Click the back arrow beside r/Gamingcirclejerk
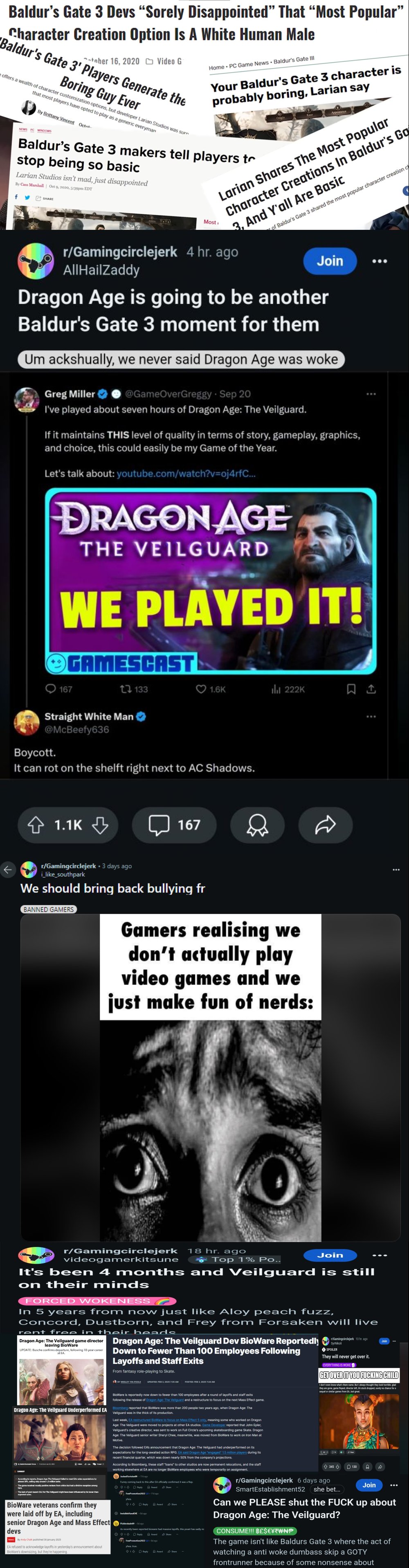Viewport: 409px width, 1568px height. pyautogui.click(x=7, y=869)
